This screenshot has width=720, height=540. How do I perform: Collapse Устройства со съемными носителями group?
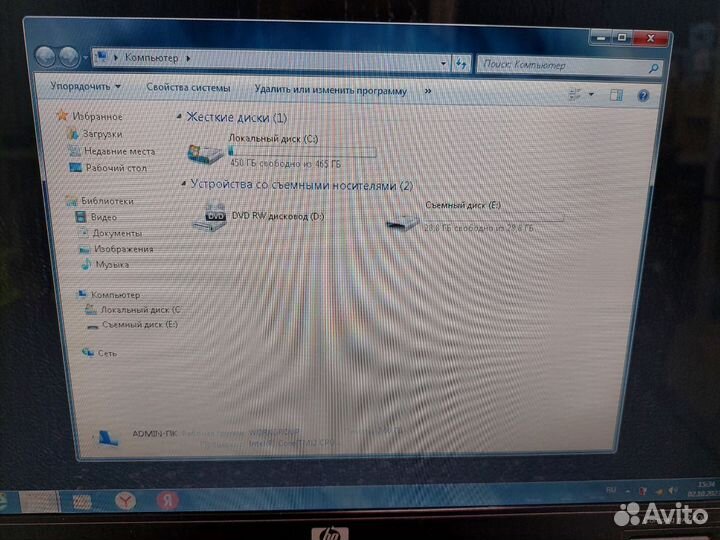[x=184, y=184]
